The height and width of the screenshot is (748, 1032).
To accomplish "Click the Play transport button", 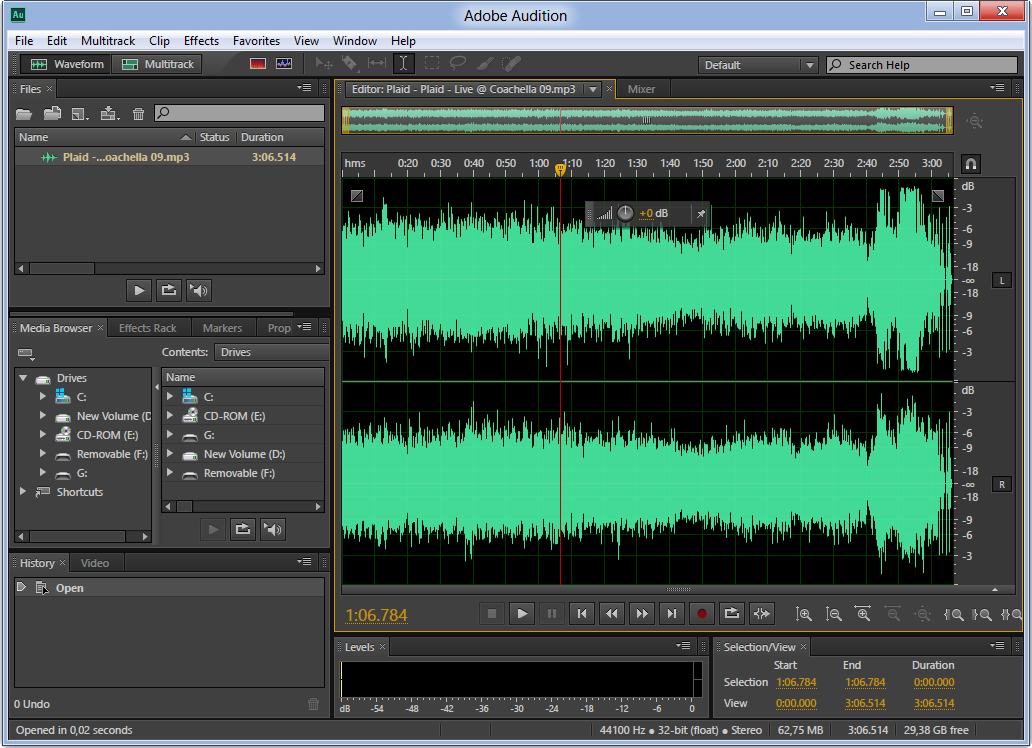I will pos(521,614).
